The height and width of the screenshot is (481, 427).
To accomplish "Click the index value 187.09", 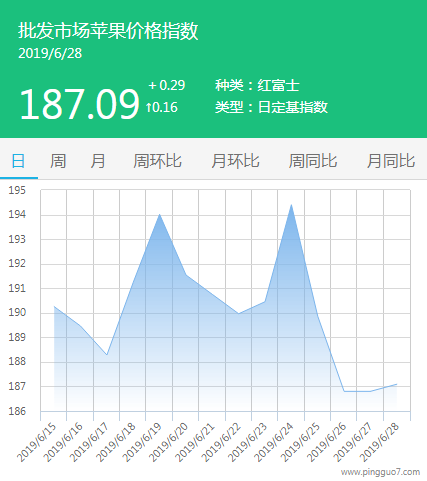I will click(x=79, y=104).
